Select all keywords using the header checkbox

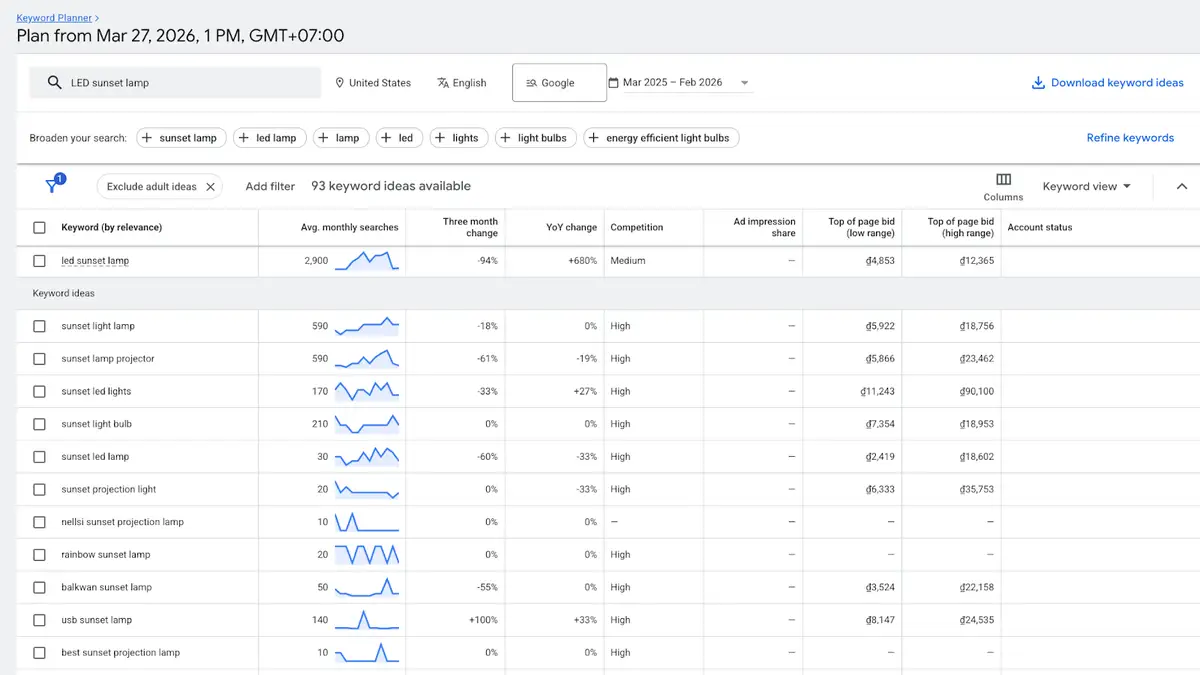(38, 227)
